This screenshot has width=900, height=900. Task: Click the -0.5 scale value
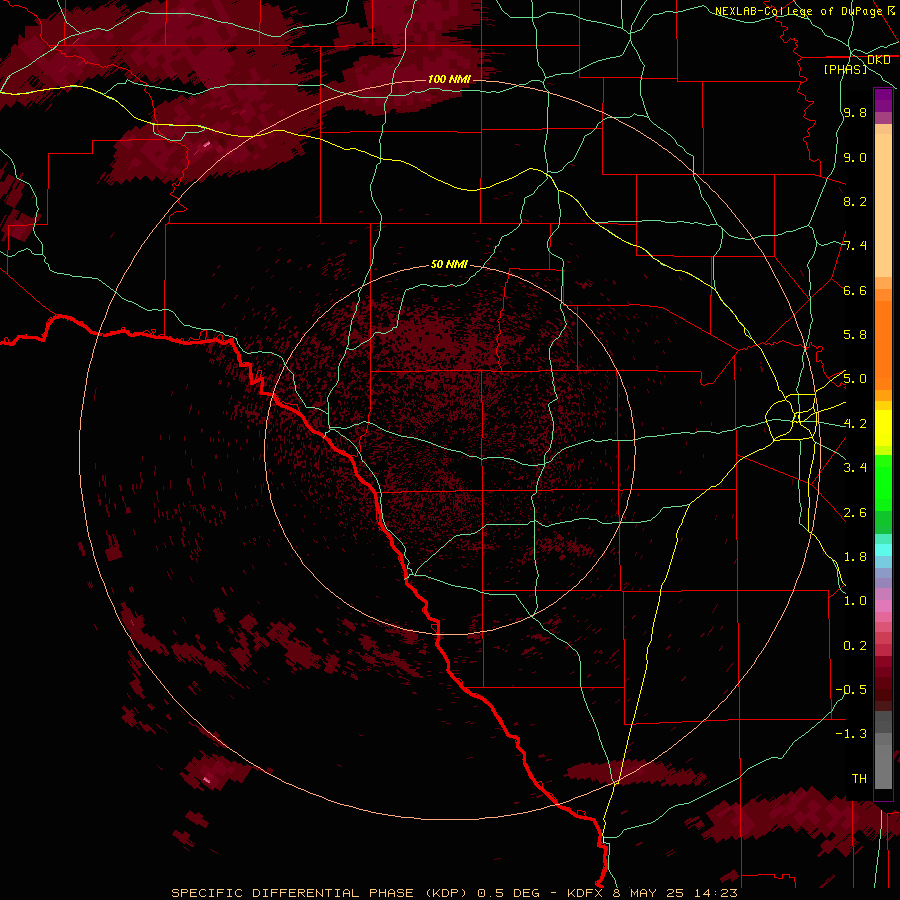click(x=851, y=690)
